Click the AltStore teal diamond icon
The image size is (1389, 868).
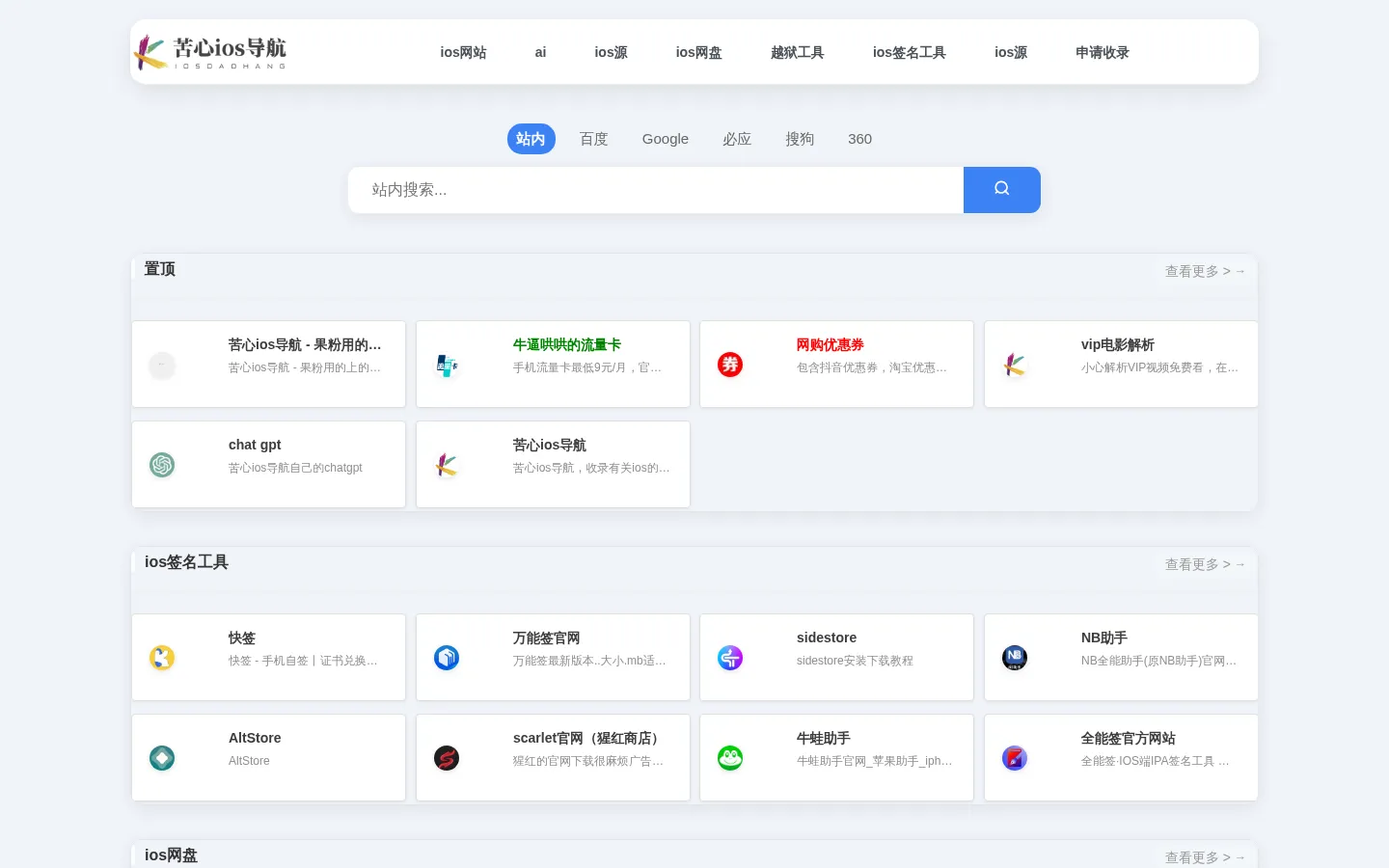click(162, 758)
